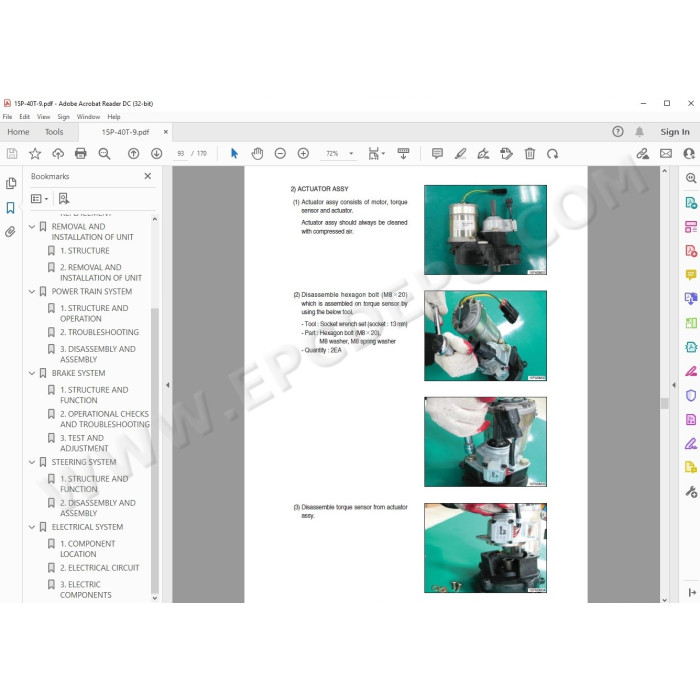Open the View menu
The height and width of the screenshot is (700, 700).
click(x=43, y=117)
